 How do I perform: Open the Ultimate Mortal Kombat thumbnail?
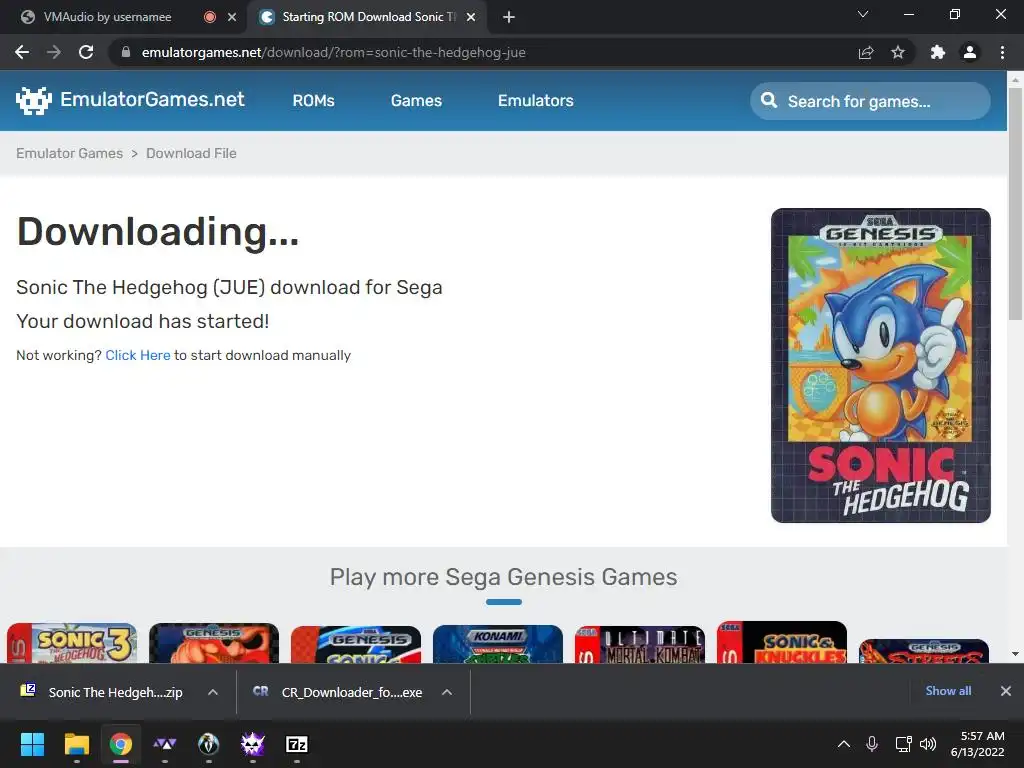[x=639, y=644]
